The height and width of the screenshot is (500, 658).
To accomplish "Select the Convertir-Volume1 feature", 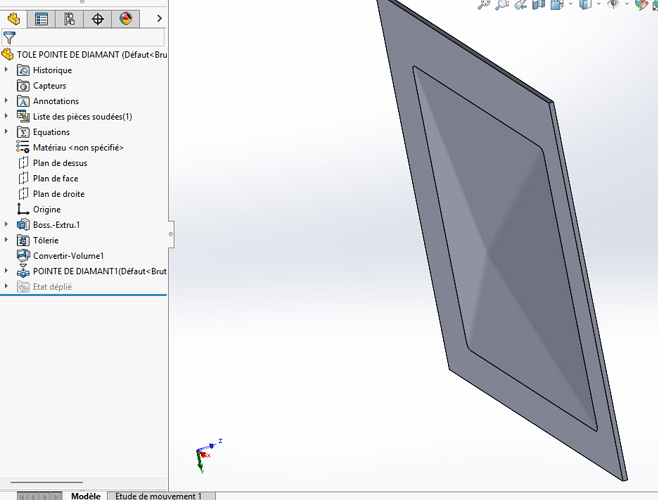I will pos(68,256).
